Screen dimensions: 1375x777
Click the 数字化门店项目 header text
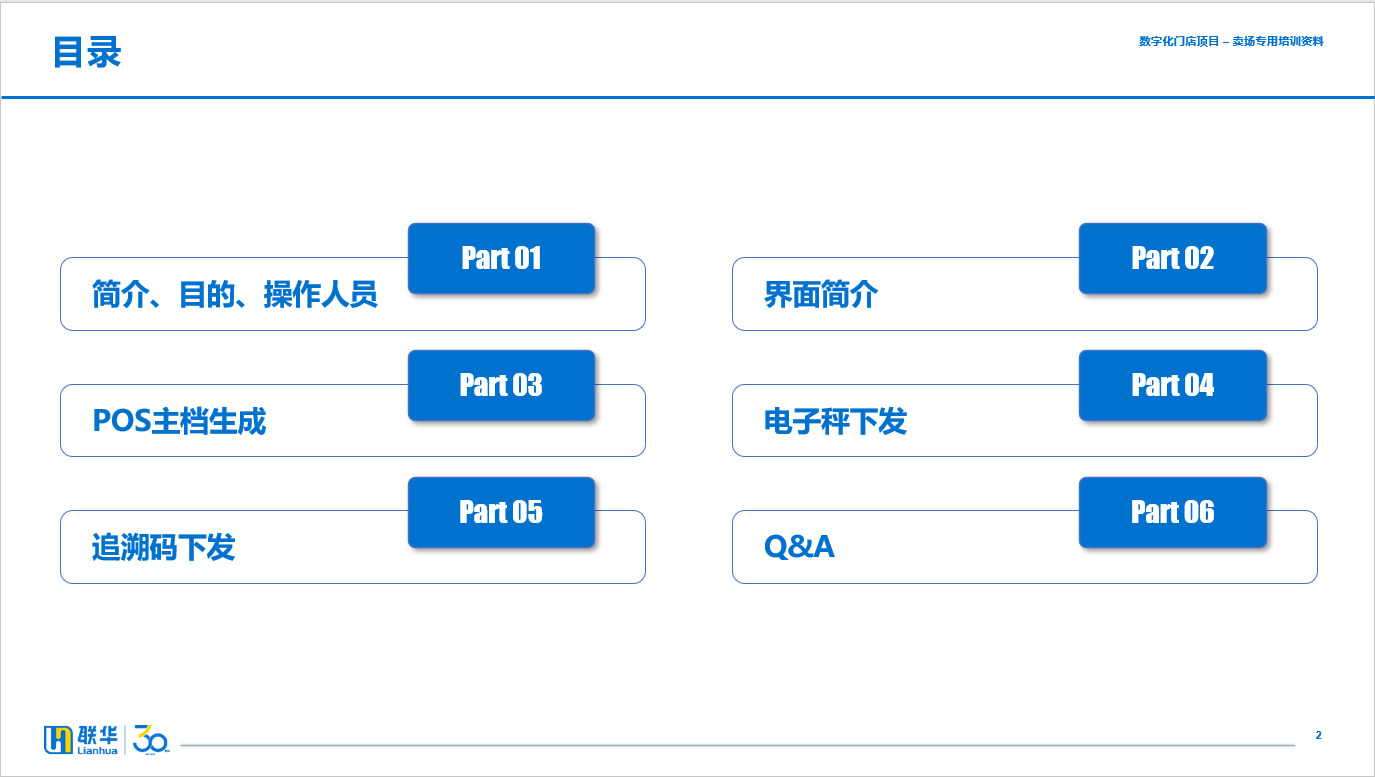click(x=1180, y=41)
